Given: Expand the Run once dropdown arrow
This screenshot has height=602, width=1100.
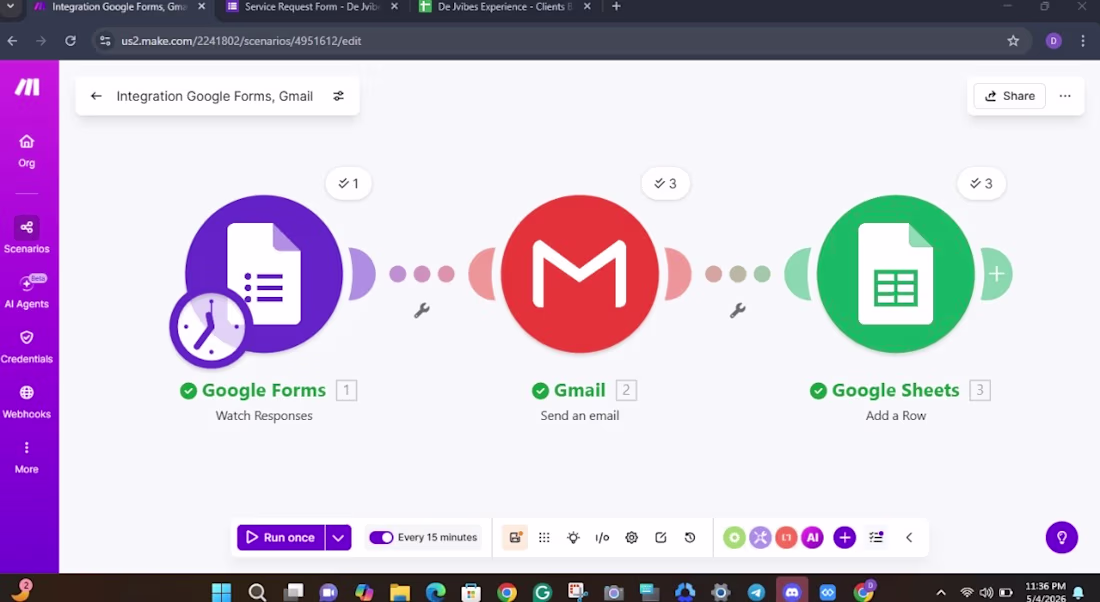Looking at the screenshot, I should [338, 537].
